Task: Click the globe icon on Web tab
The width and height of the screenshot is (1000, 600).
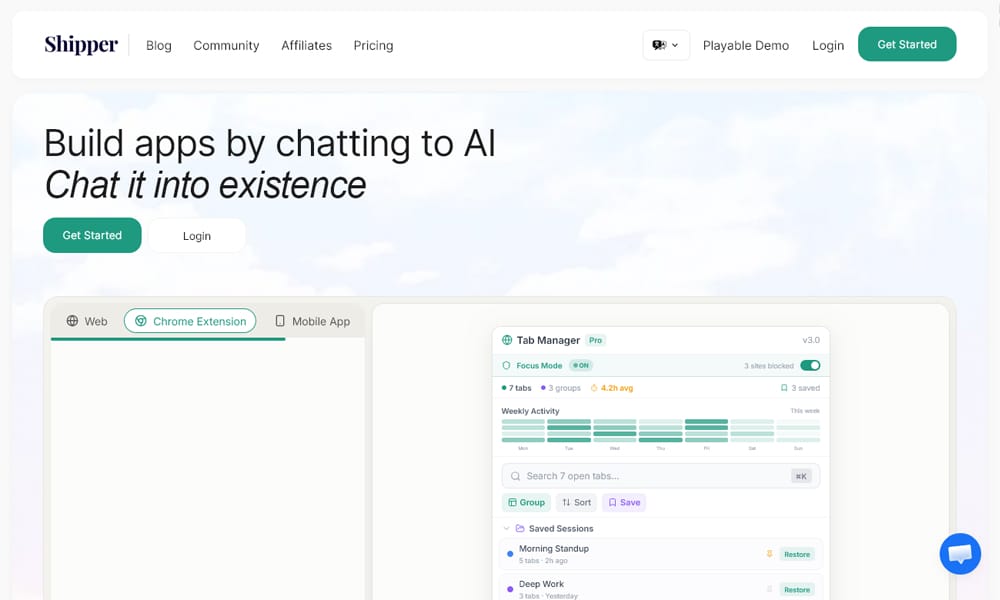Action: click(73, 321)
